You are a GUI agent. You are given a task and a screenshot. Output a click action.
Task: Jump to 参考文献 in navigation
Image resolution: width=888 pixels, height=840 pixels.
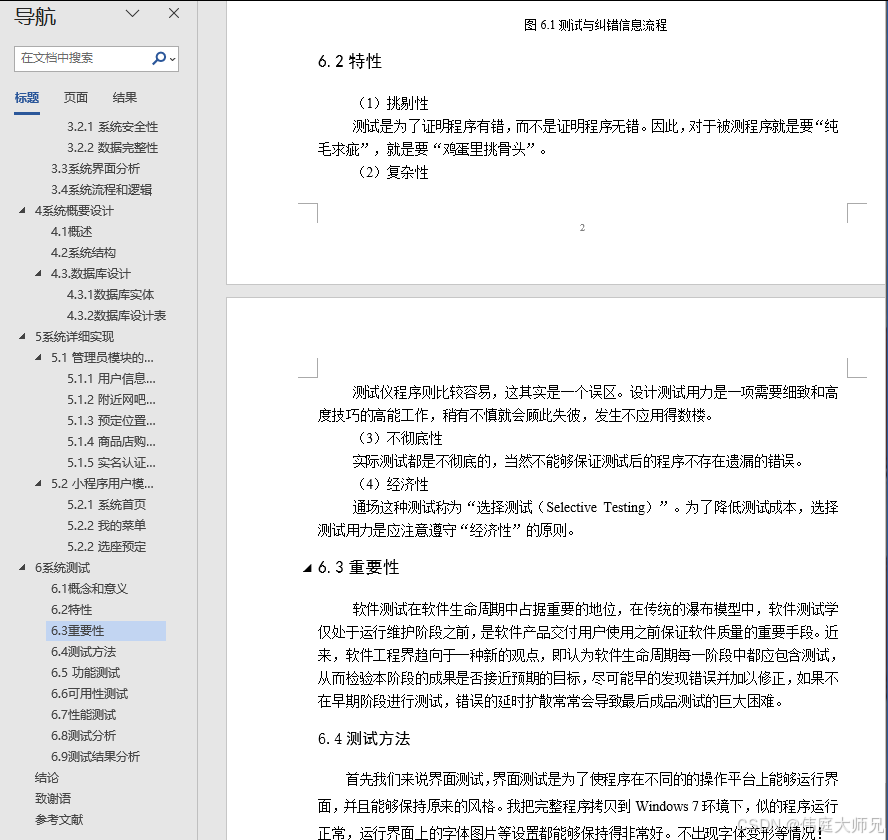(59, 820)
